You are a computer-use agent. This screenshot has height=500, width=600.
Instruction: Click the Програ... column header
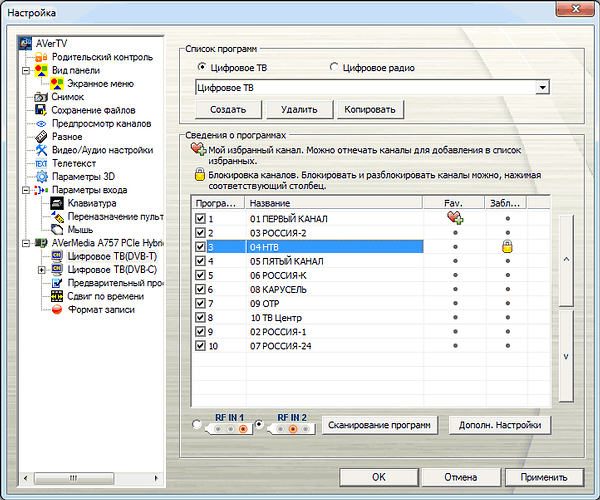(x=218, y=203)
